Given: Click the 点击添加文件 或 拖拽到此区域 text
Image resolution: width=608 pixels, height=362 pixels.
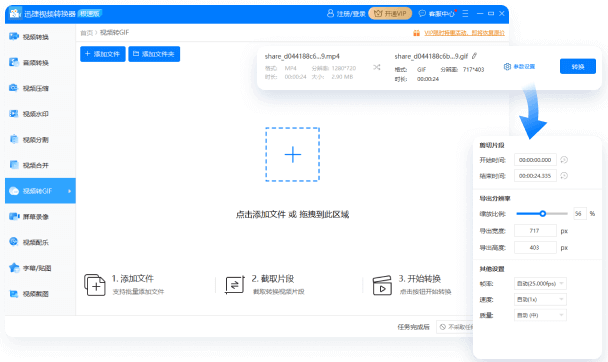Looking at the screenshot, I should (x=292, y=214).
